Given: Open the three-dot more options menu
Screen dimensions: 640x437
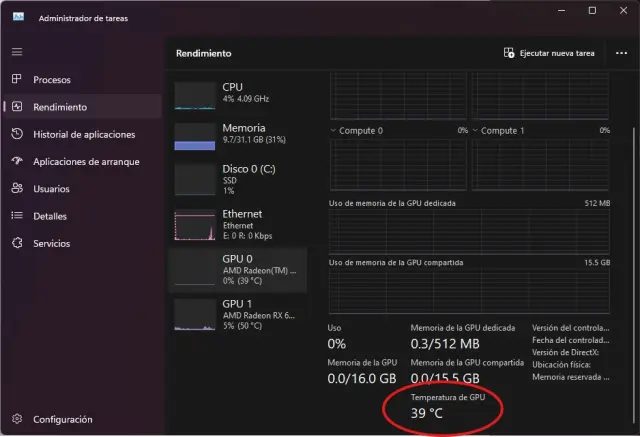Looking at the screenshot, I should 620,53.
